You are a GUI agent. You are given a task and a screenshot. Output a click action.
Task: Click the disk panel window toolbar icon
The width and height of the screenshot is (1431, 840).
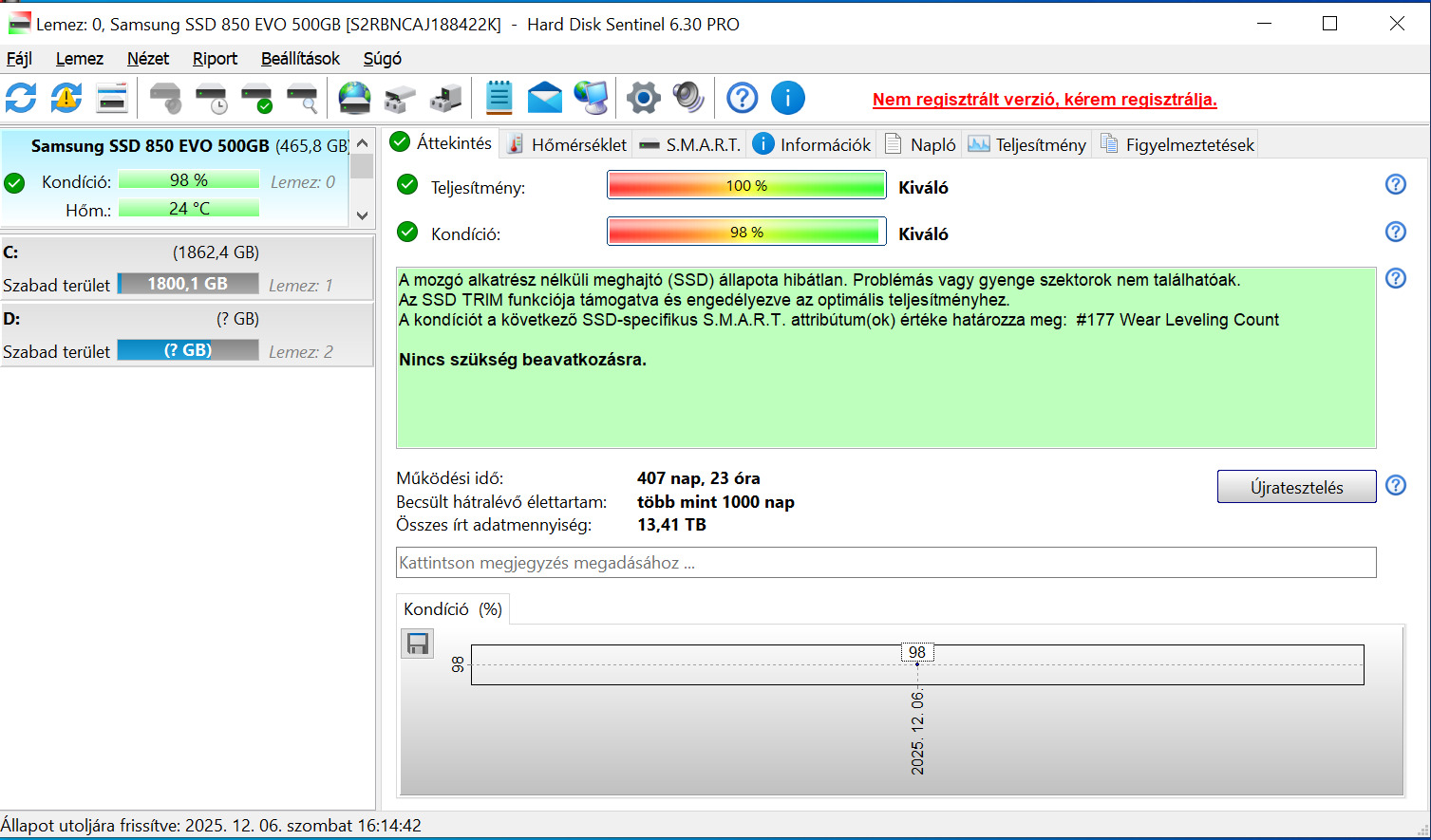point(112,98)
